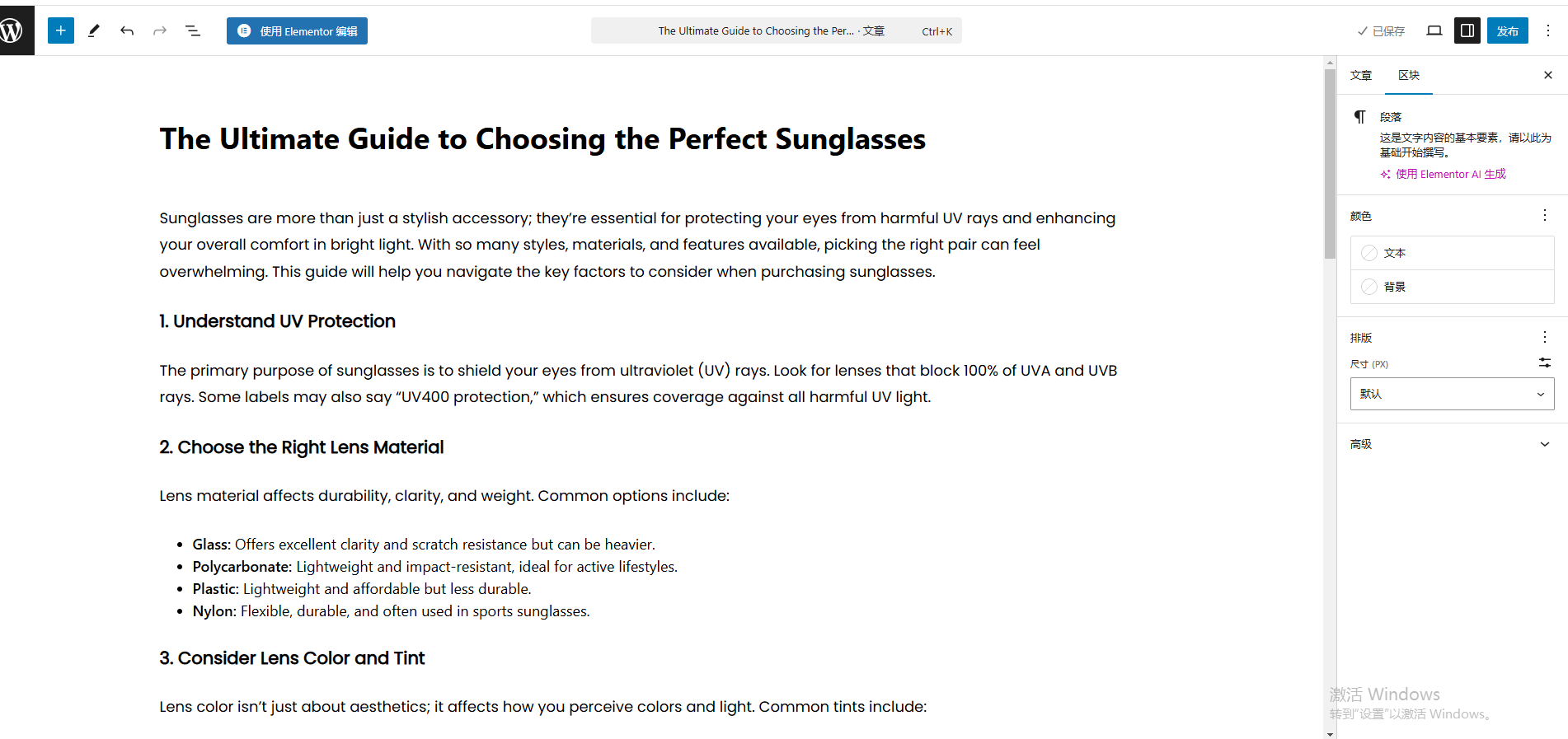Image resolution: width=1568 pixels, height=739 pixels.
Task: Click the post title command palette bar
Action: 776,30
